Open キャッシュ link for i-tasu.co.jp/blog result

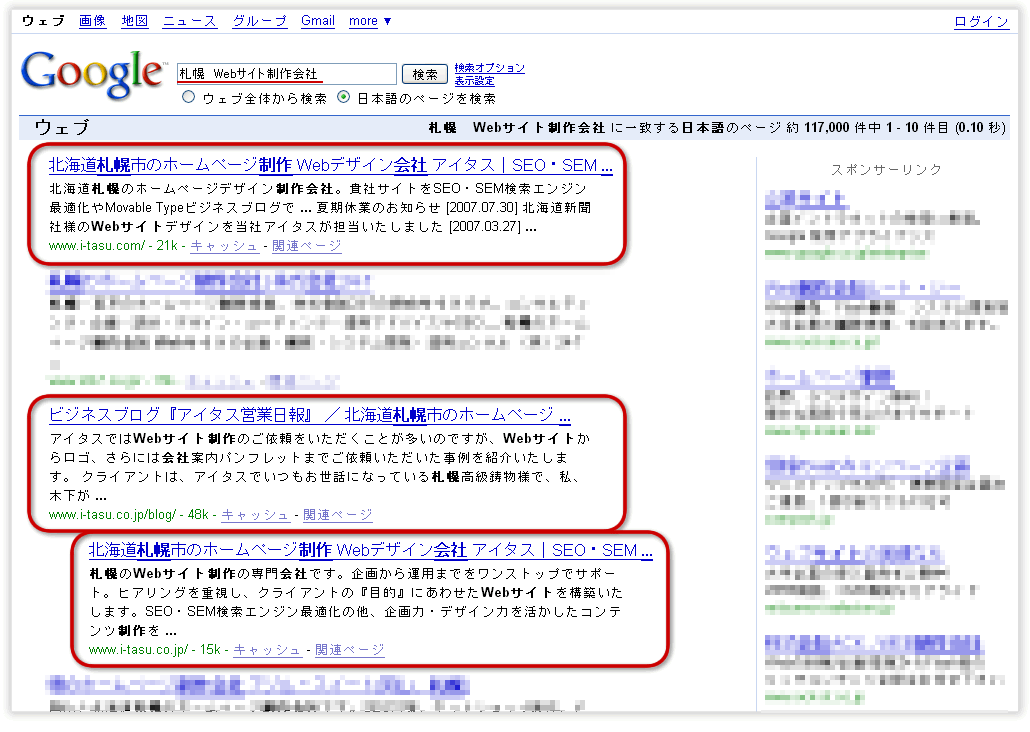tap(255, 515)
